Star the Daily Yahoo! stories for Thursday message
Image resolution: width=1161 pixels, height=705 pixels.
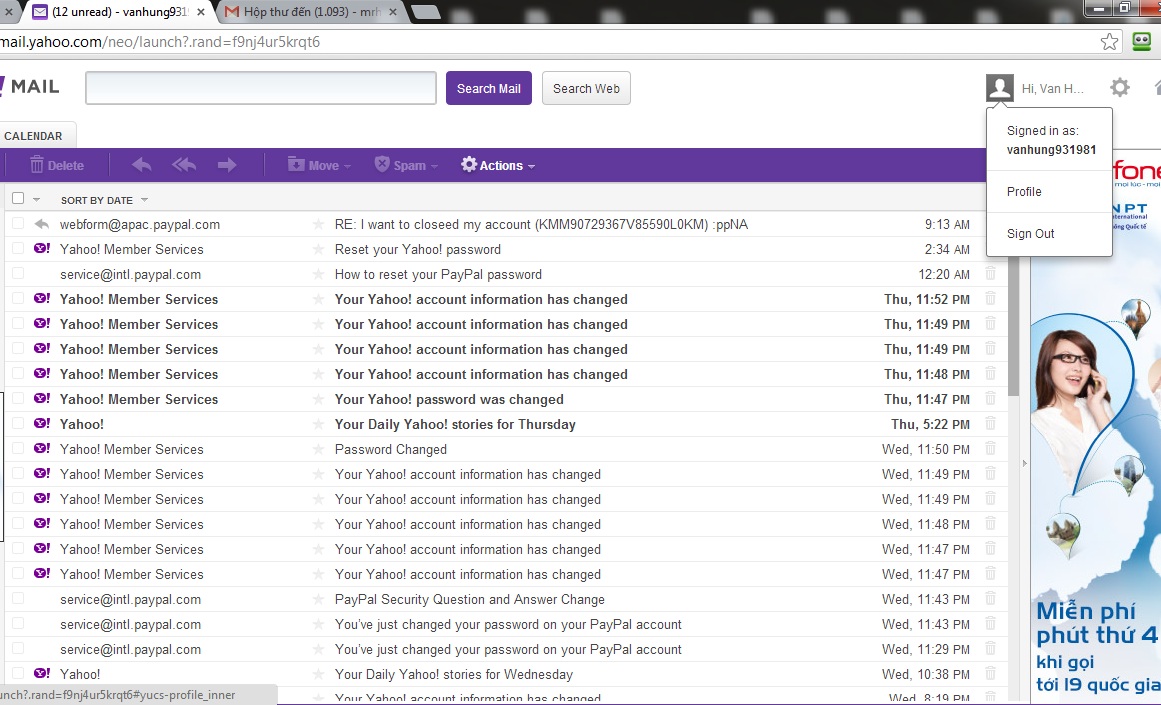click(318, 424)
